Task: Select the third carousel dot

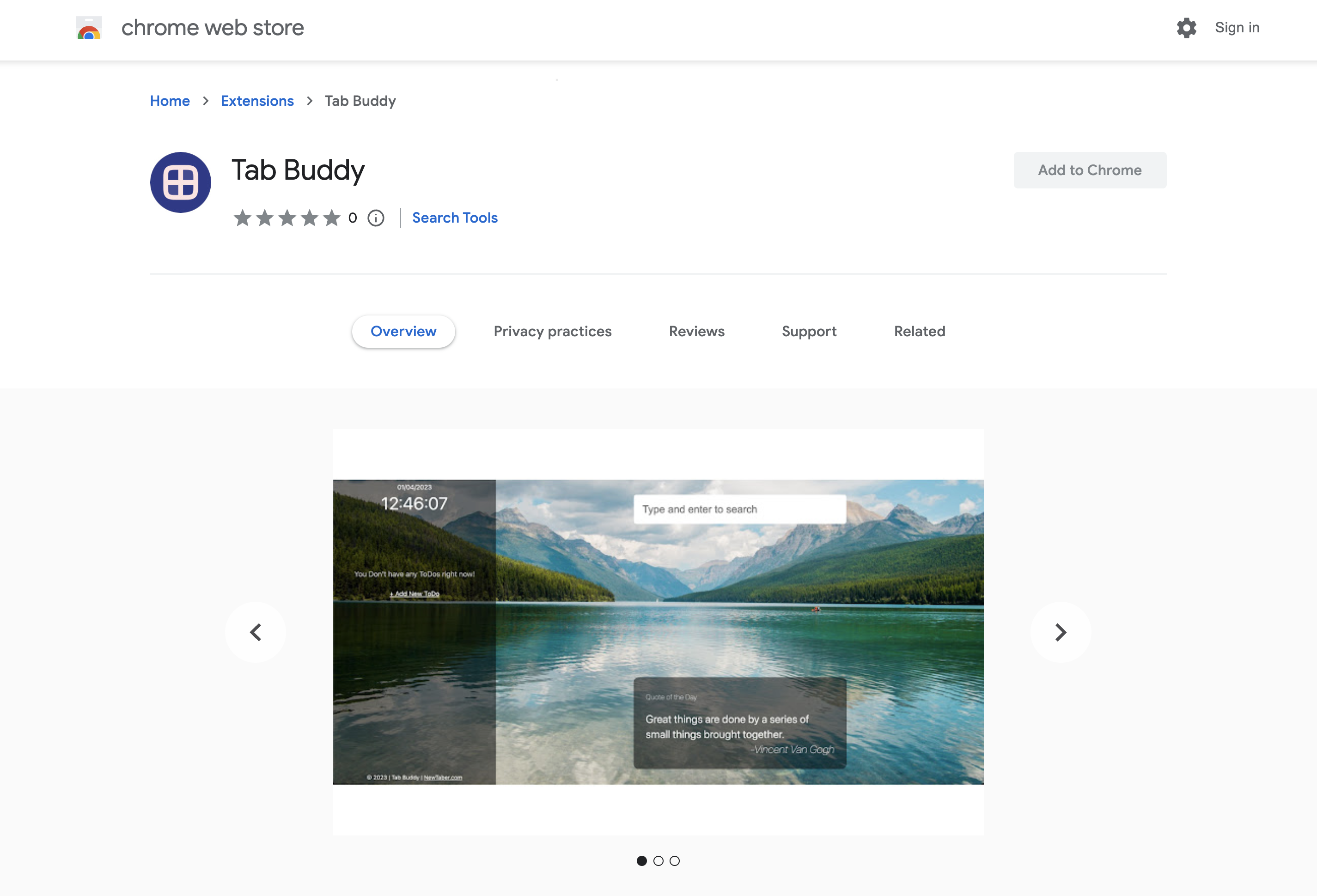Action: (x=674, y=861)
